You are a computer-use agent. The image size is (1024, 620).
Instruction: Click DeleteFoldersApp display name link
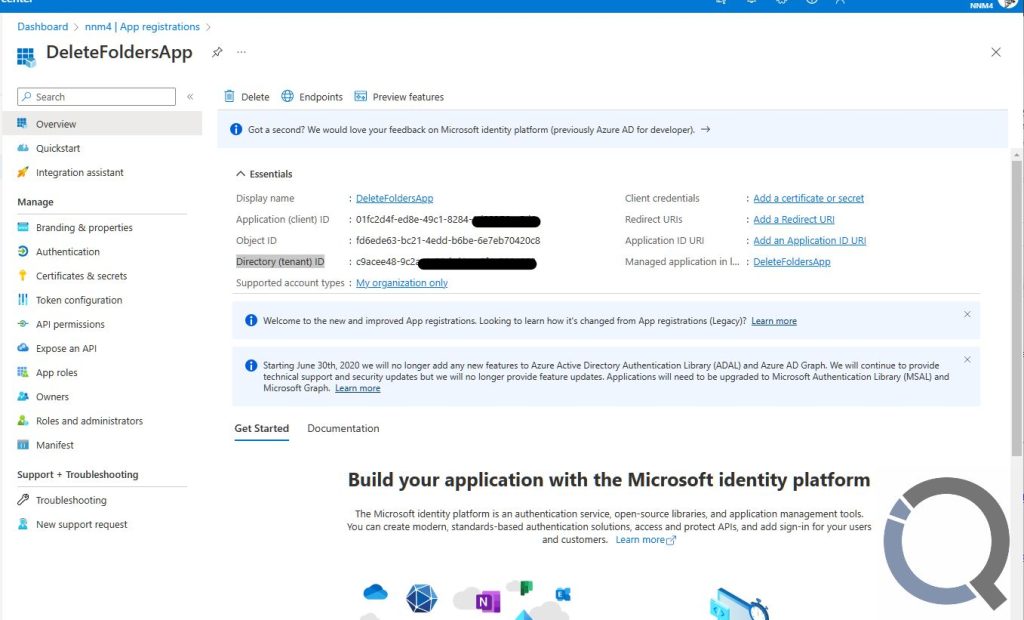[394, 198]
